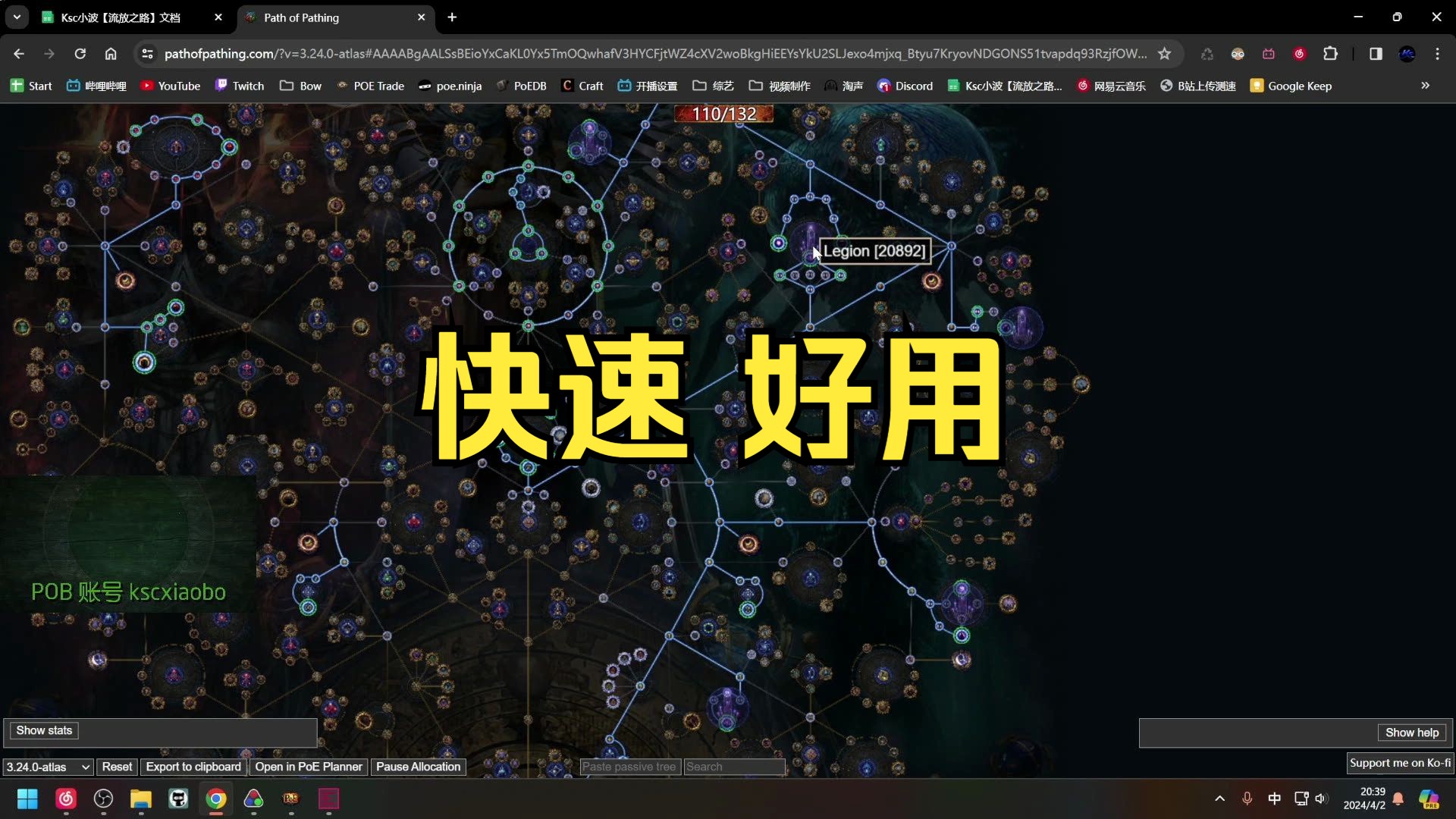Show more bookmarks chevron
This screenshot has height=819, width=1456.
click(x=1425, y=86)
